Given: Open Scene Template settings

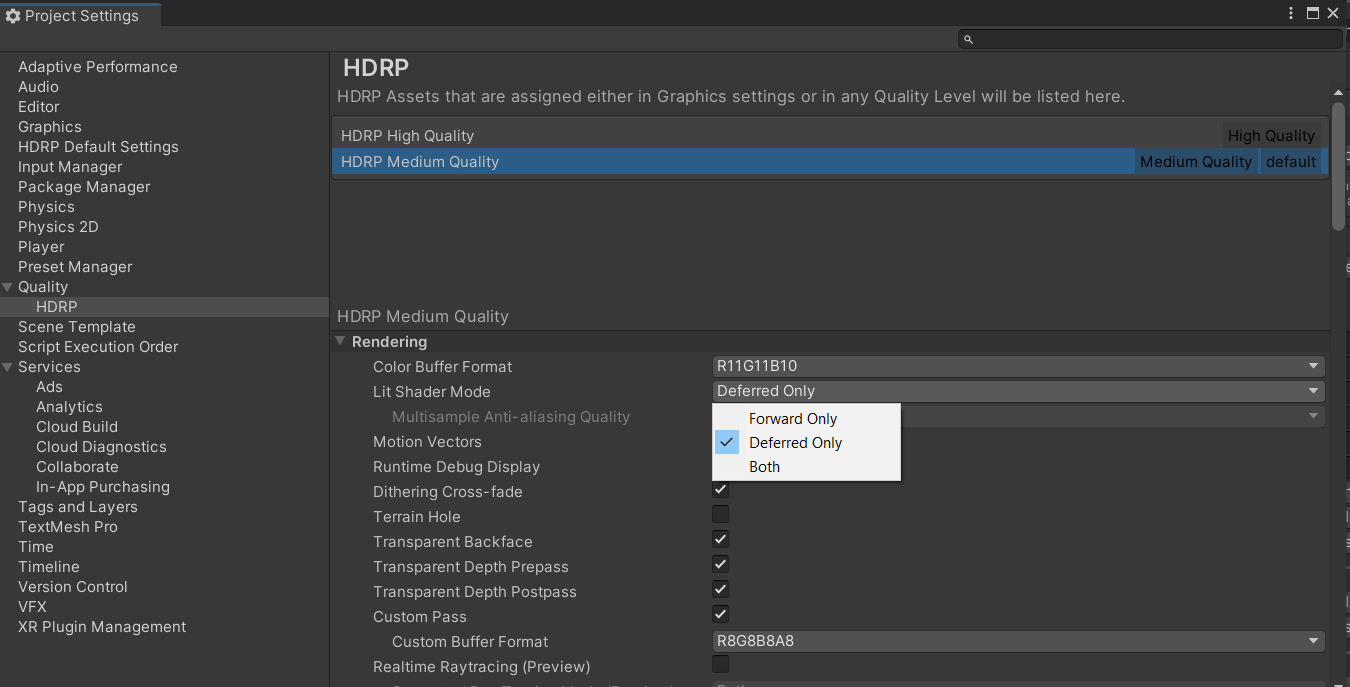Looking at the screenshot, I should coord(77,327).
